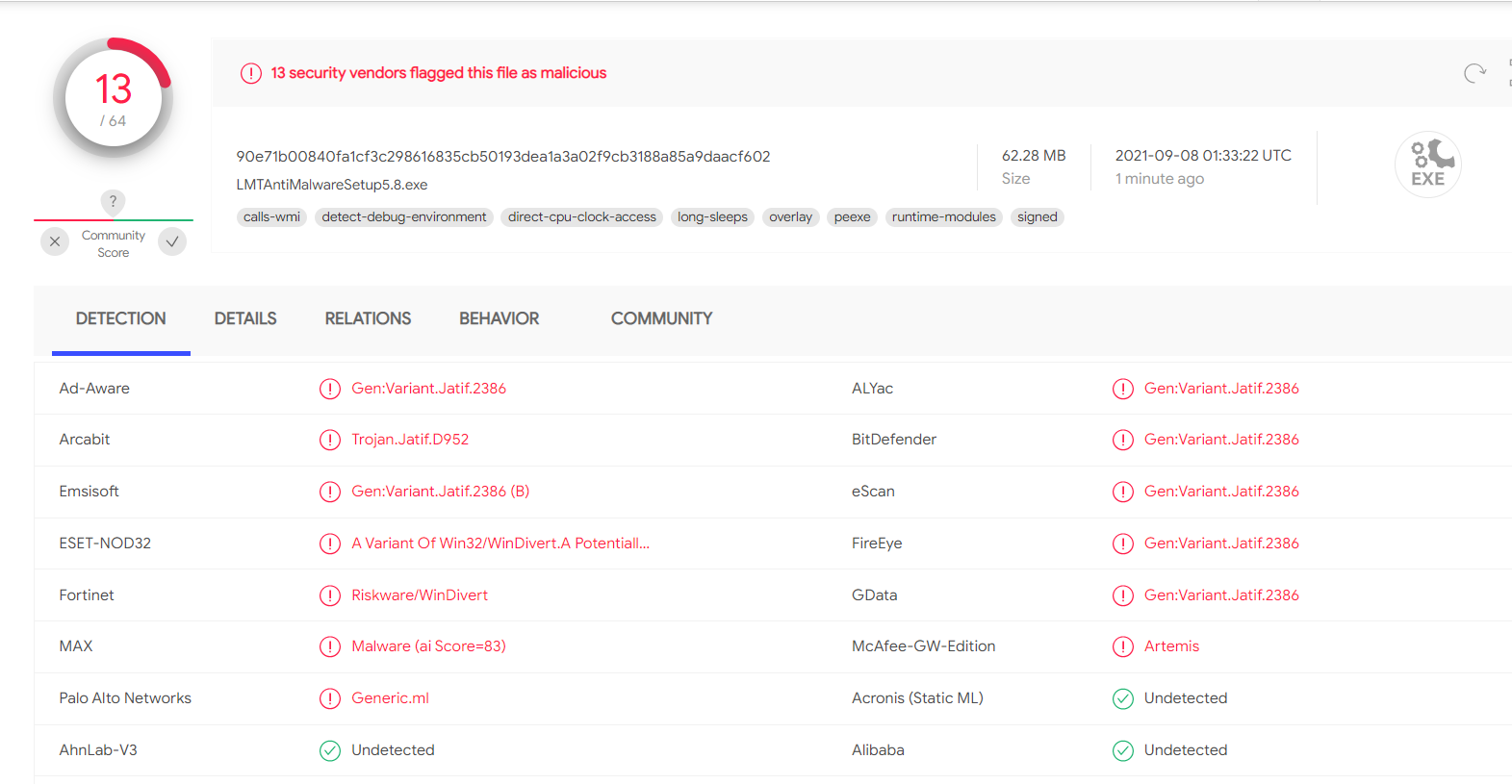1512x784 pixels.
Task: Switch to the RELATIONS tab
Action: tap(368, 318)
